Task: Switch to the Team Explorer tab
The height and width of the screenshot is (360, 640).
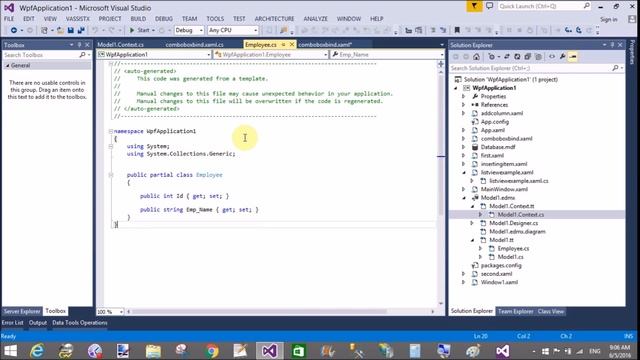Action: pyautogui.click(x=515, y=311)
